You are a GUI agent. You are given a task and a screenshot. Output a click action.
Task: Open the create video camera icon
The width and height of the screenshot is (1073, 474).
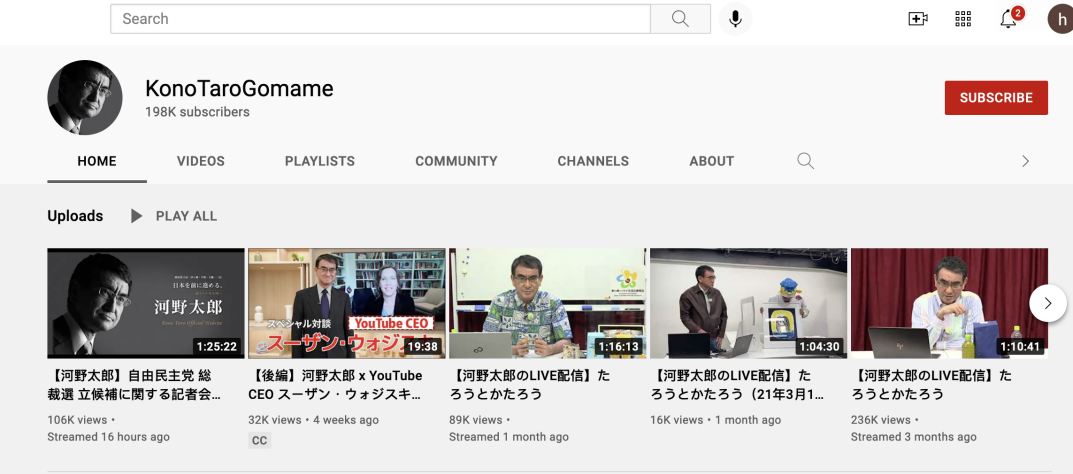pos(917,19)
